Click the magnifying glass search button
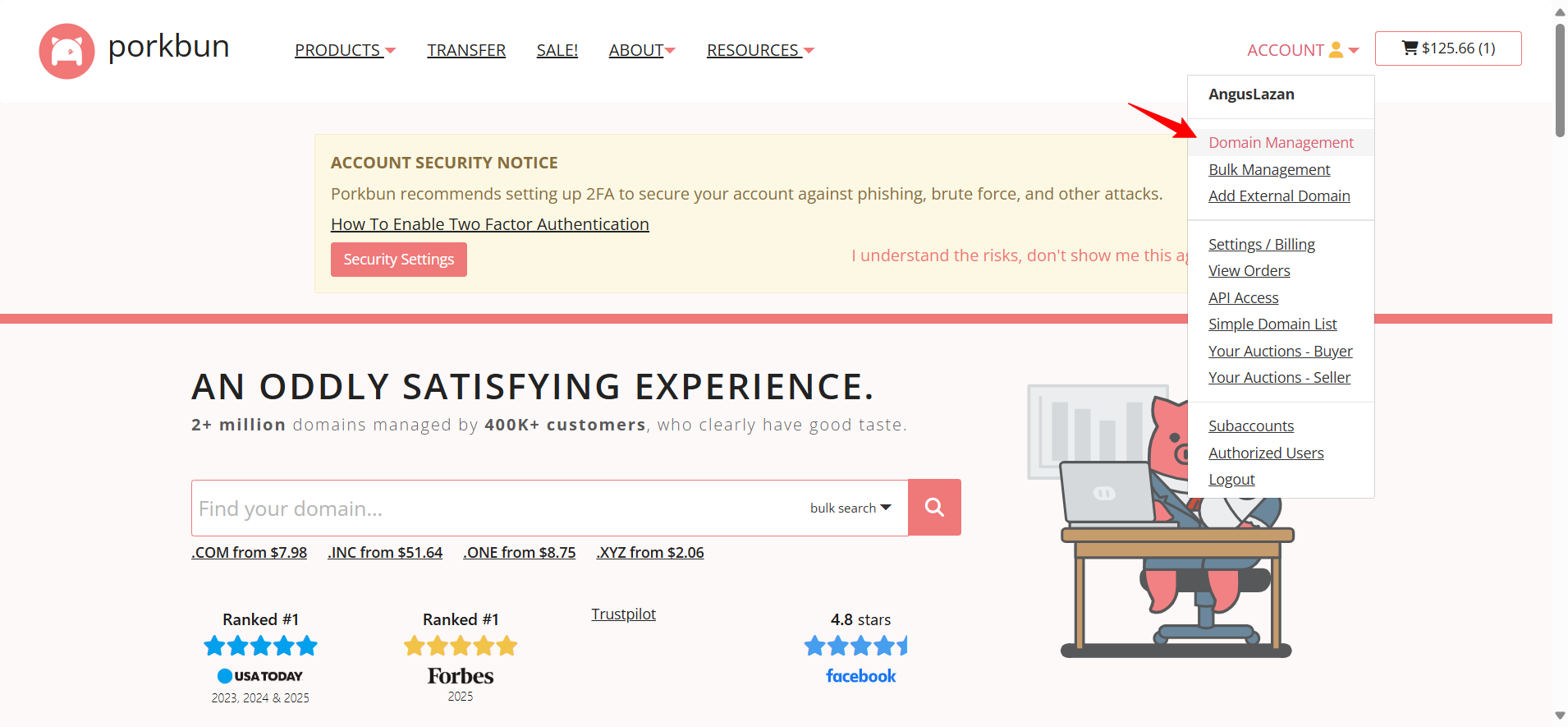This screenshot has width=1568, height=727. (x=934, y=508)
